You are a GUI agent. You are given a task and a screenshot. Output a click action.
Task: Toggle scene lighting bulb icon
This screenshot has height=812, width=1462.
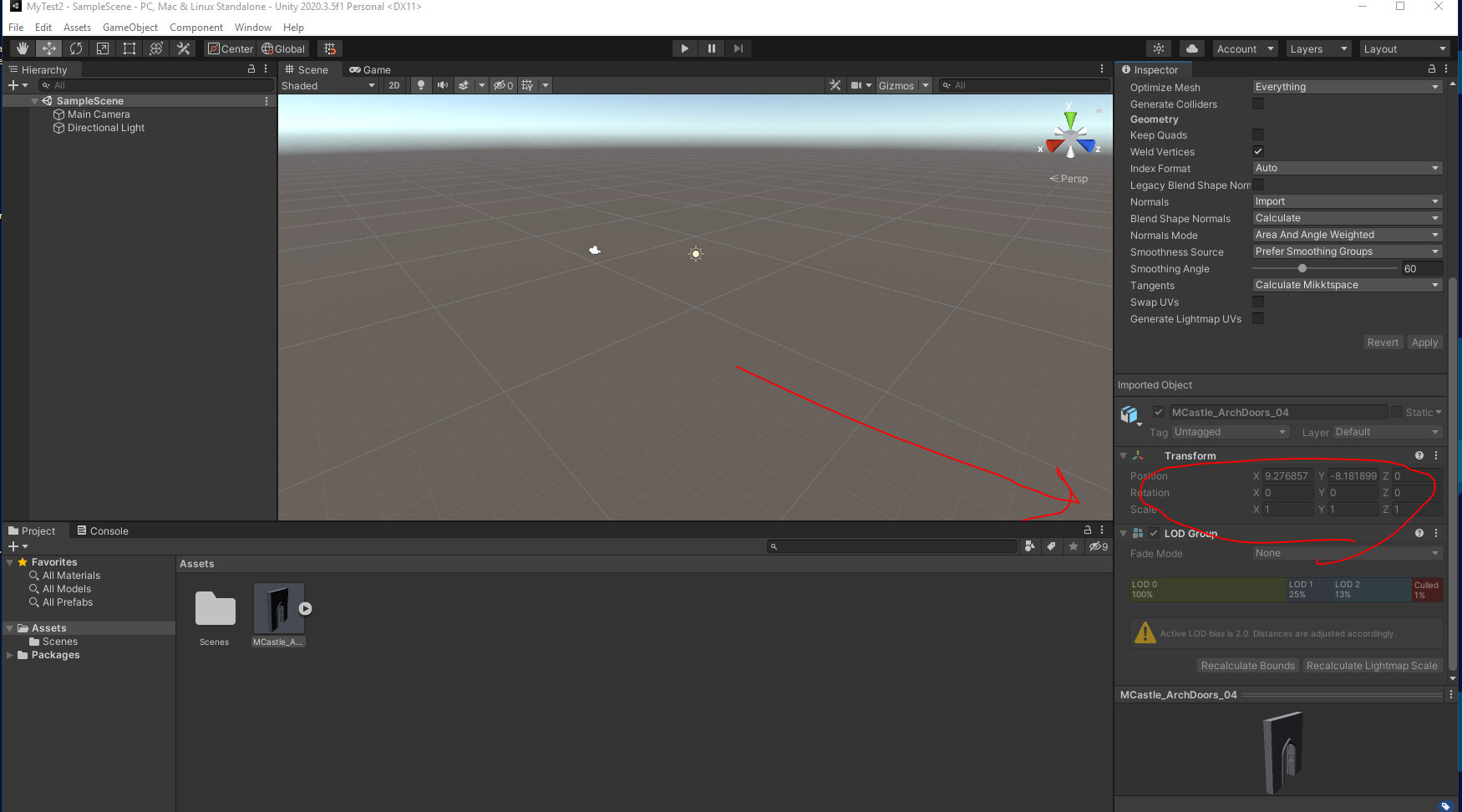tap(421, 85)
